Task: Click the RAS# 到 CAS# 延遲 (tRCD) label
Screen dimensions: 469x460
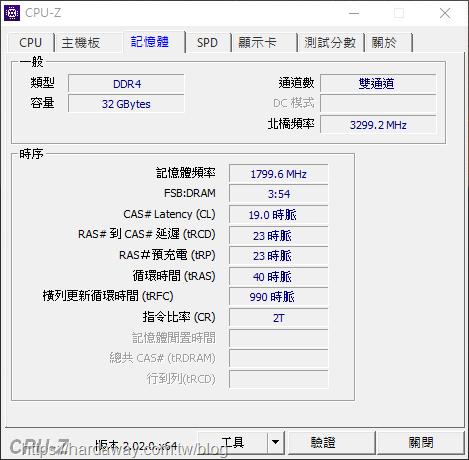Action: pos(147,234)
